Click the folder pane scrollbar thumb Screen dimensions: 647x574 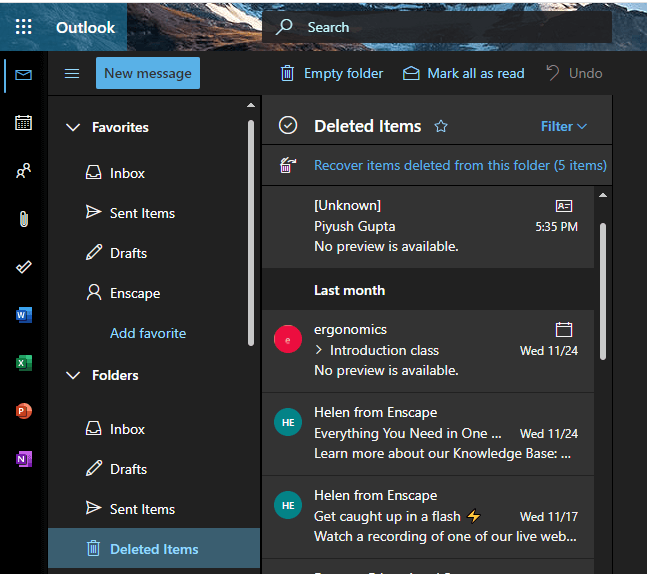250,233
